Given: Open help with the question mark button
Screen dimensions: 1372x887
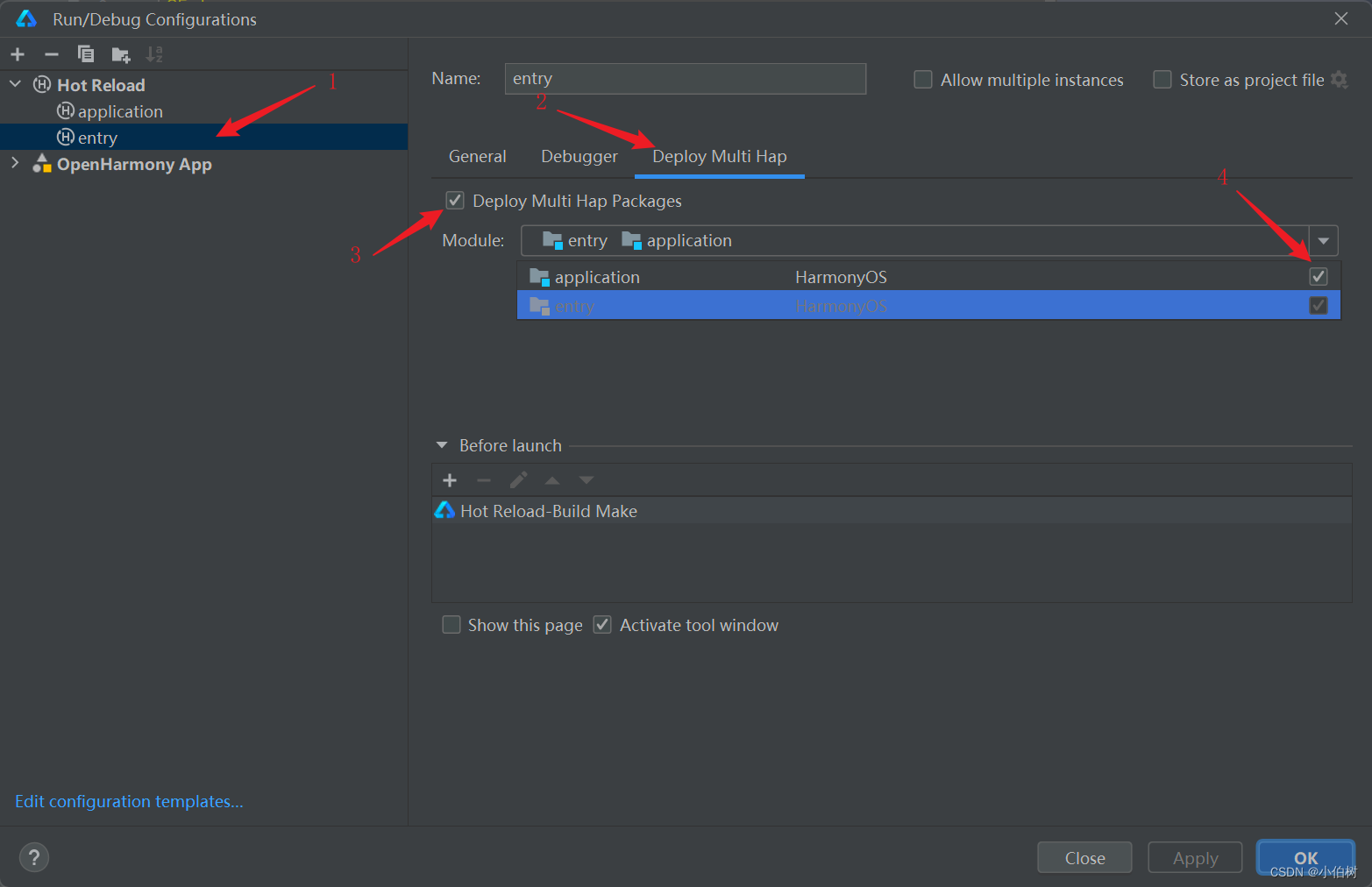Looking at the screenshot, I should coord(34,857).
